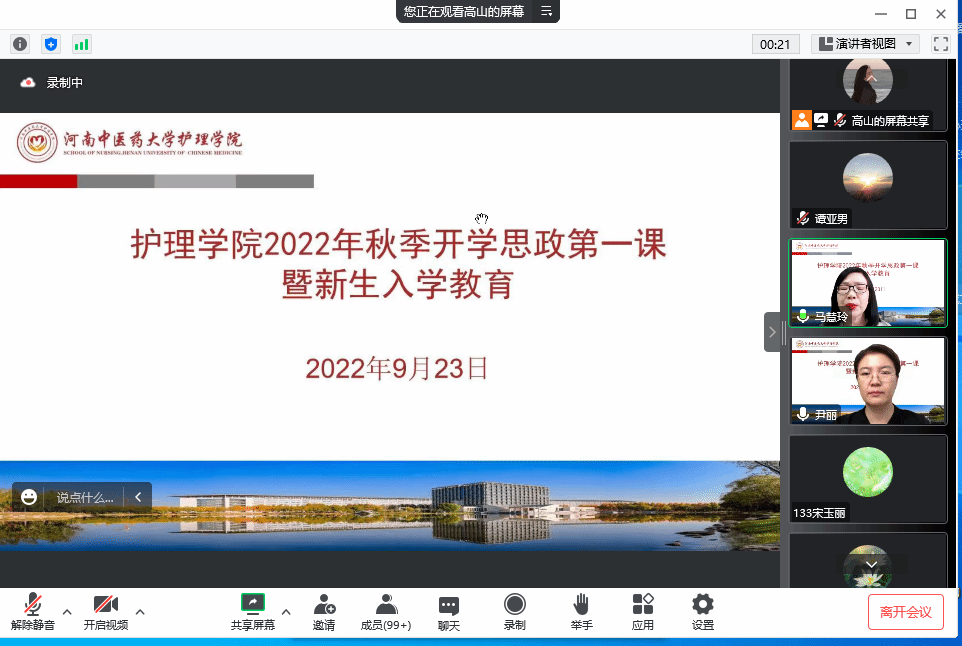The width and height of the screenshot is (962, 646).
Task: Open meeting information icon
Action: tap(20, 44)
